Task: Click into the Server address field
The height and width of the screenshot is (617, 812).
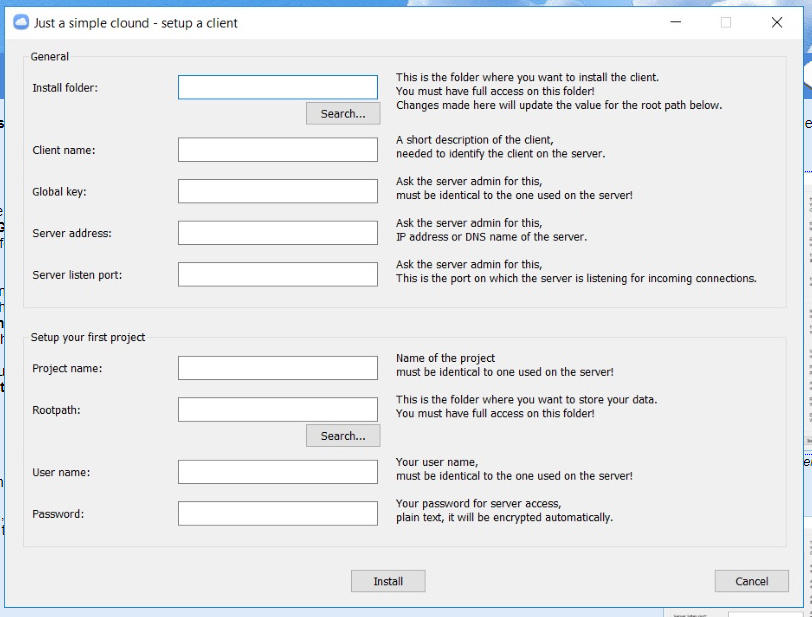Action: coord(278,233)
